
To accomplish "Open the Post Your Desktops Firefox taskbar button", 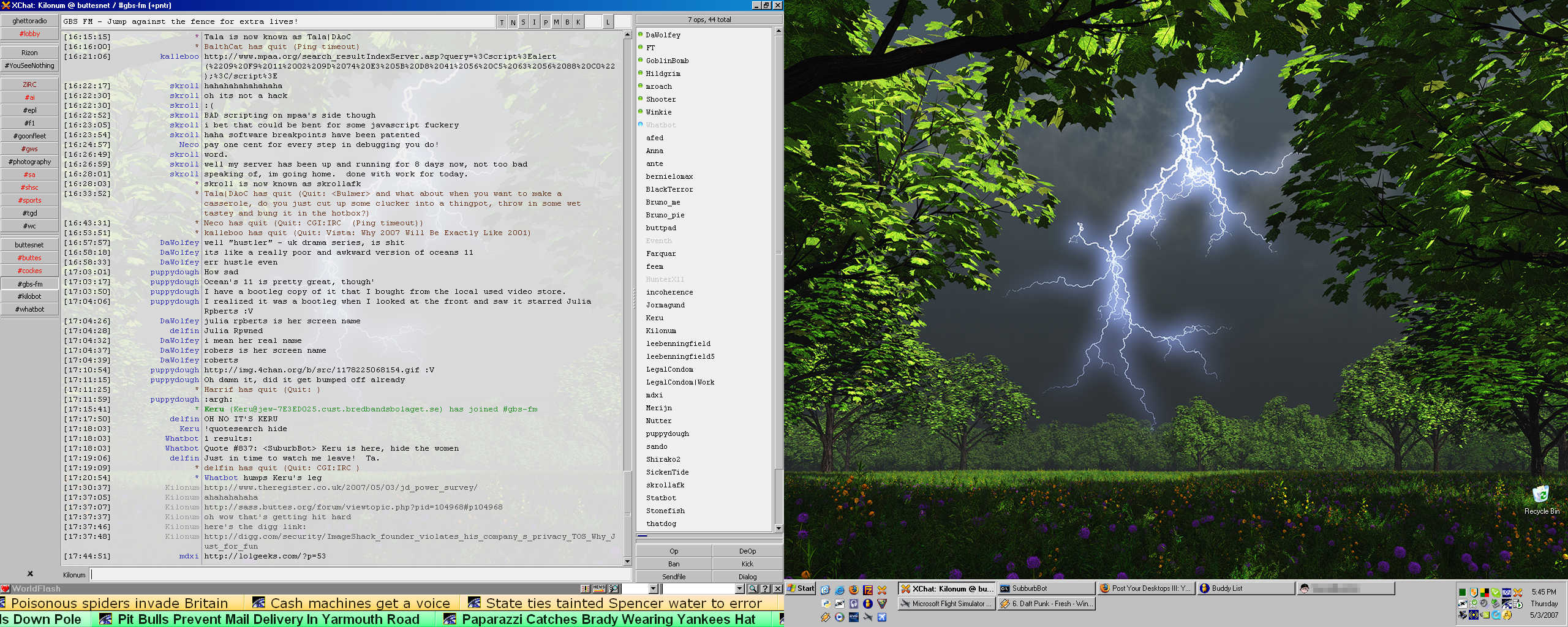I will click(x=1146, y=588).
